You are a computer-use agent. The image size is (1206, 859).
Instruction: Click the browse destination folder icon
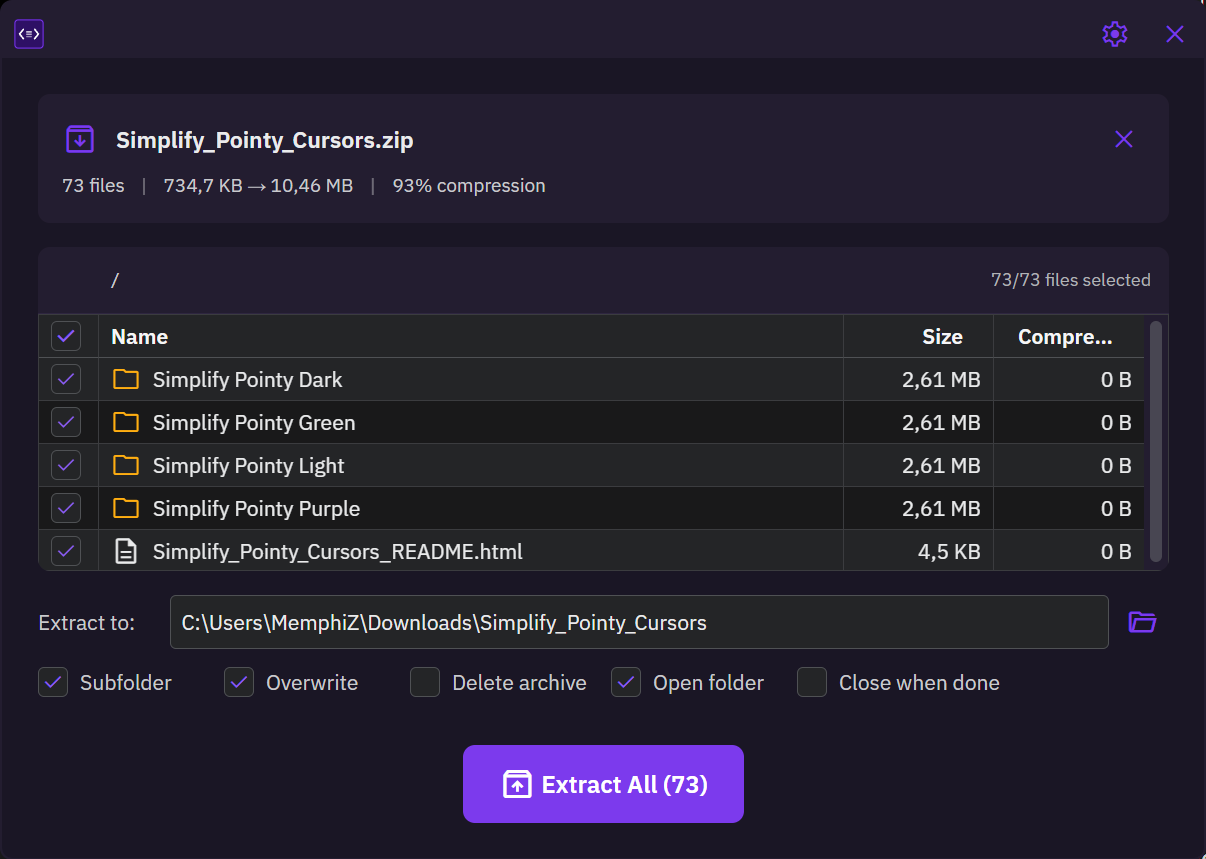click(x=1142, y=622)
